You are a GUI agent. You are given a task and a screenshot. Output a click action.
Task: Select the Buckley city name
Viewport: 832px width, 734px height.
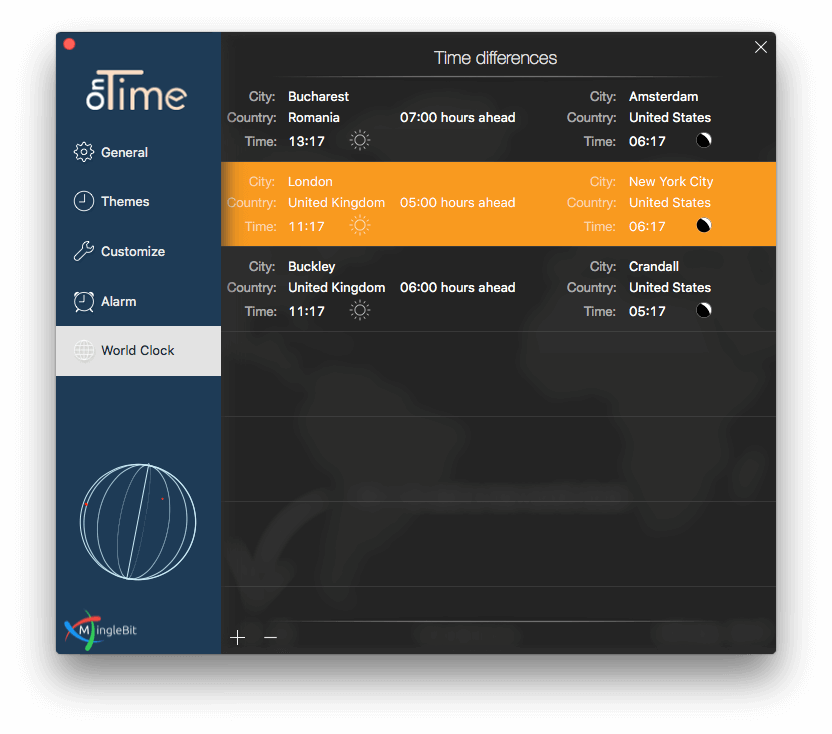[x=311, y=266]
